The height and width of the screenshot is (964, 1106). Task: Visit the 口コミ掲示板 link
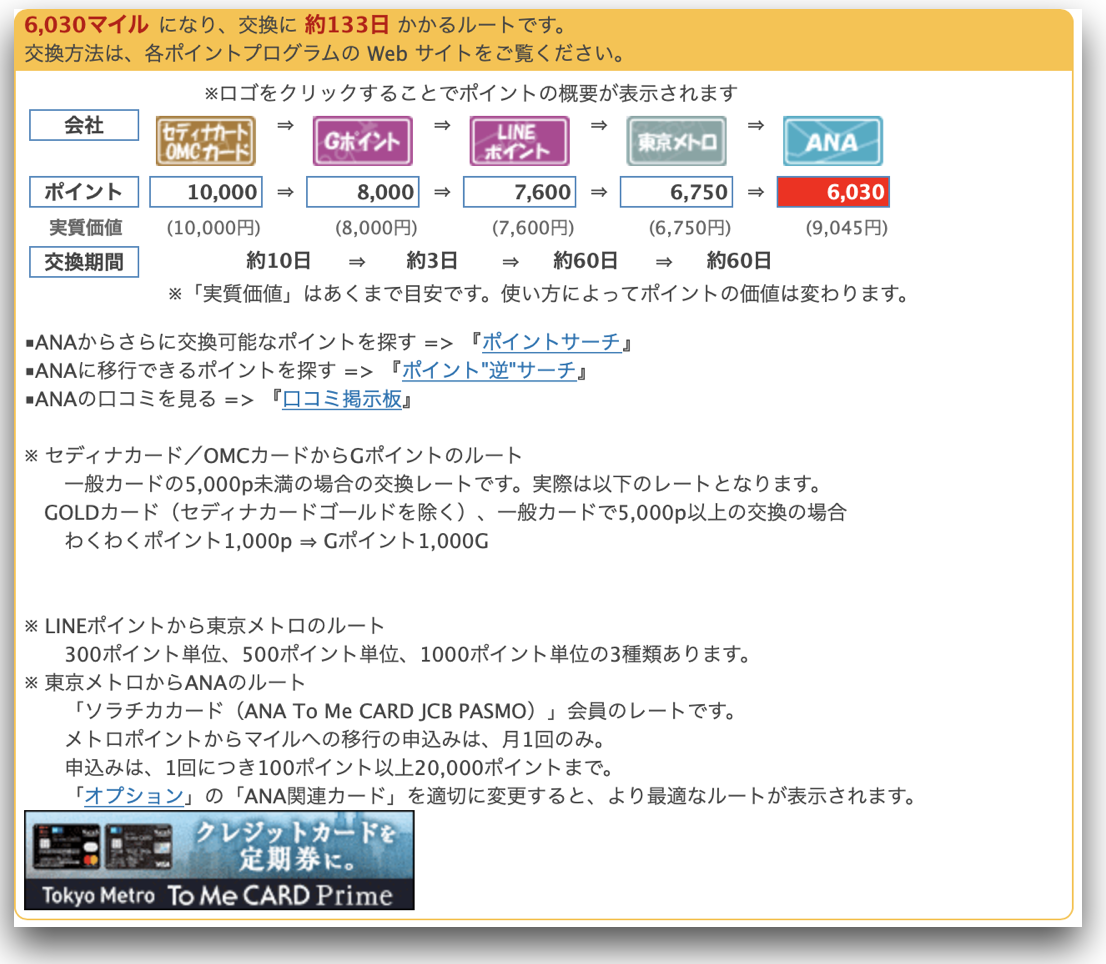tap(342, 399)
